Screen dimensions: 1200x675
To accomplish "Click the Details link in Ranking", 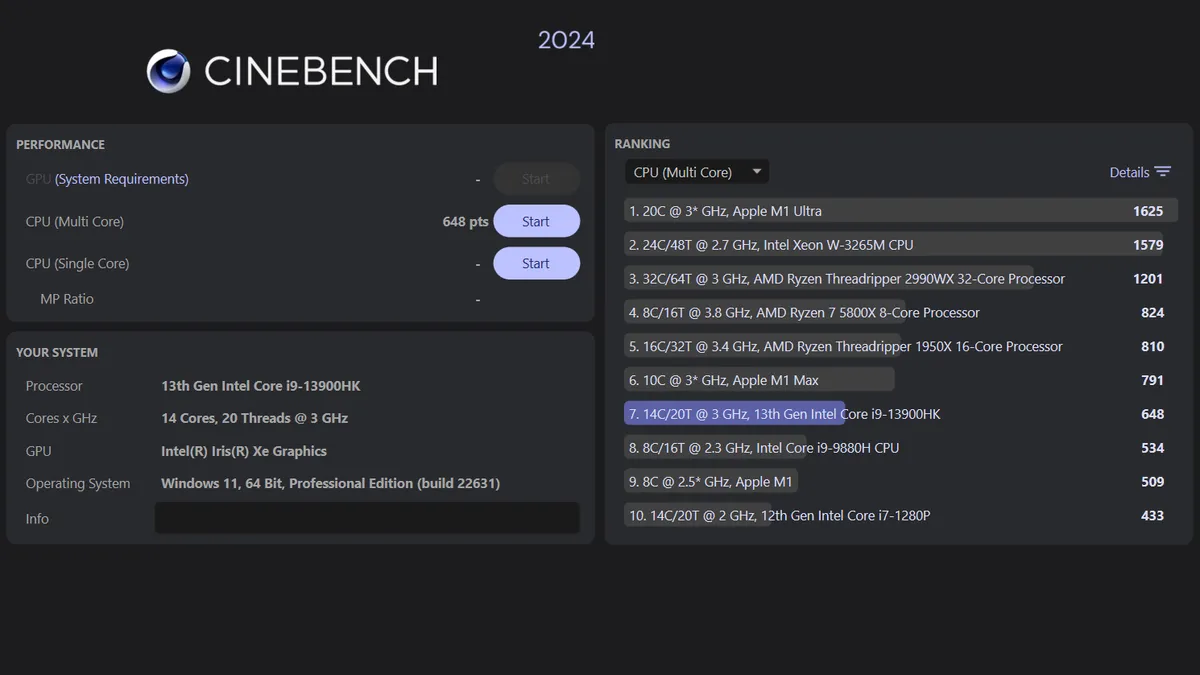I will [x=1129, y=172].
